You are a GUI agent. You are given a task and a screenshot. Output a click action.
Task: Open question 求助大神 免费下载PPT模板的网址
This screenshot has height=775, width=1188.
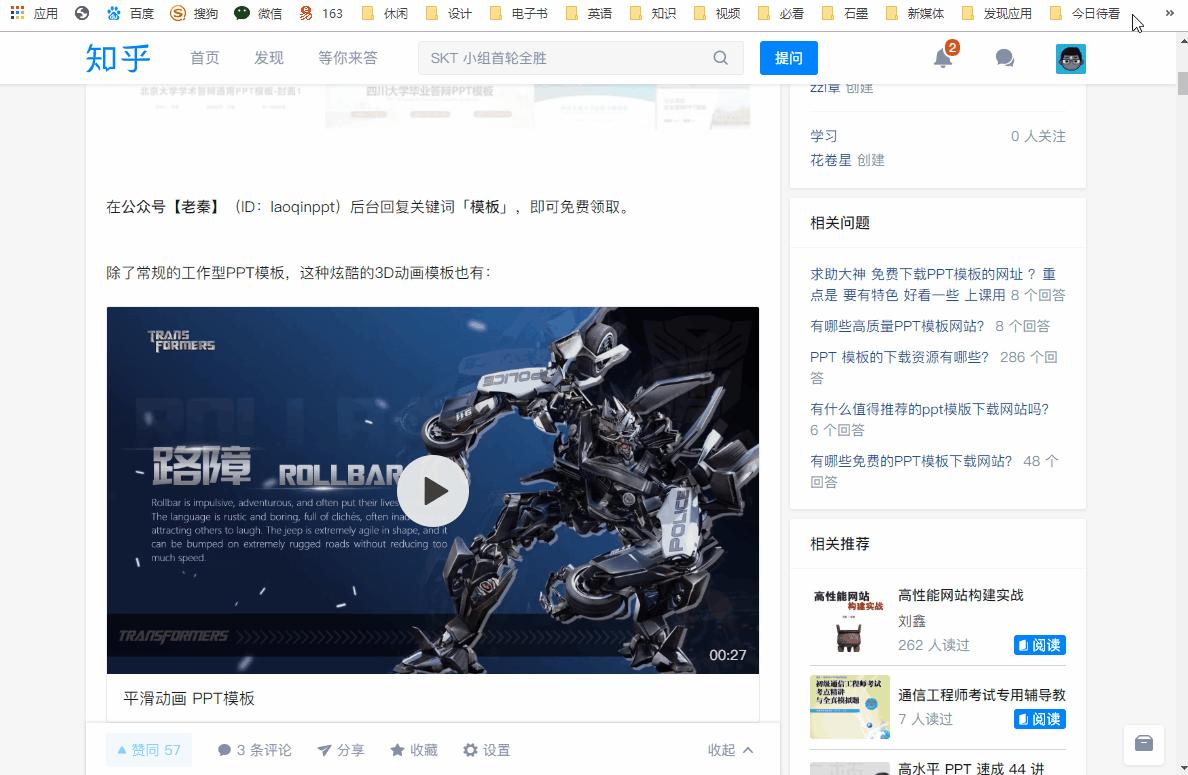(x=933, y=284)
